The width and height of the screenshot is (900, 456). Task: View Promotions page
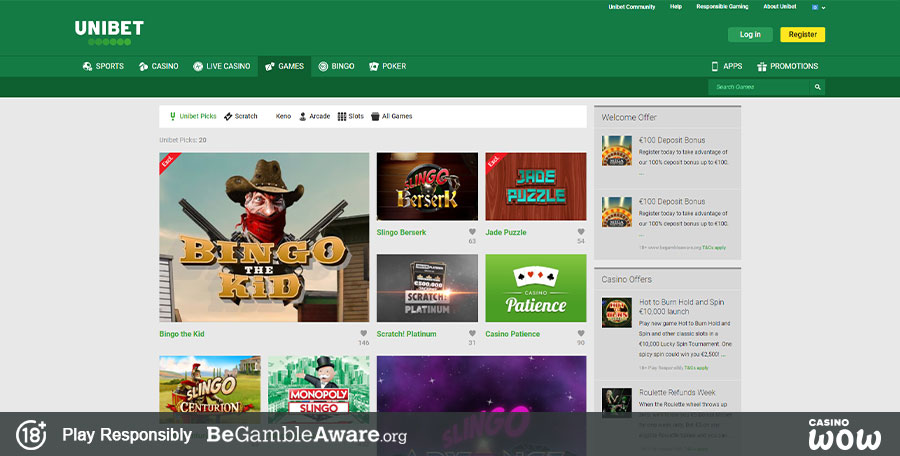point(788,66)
